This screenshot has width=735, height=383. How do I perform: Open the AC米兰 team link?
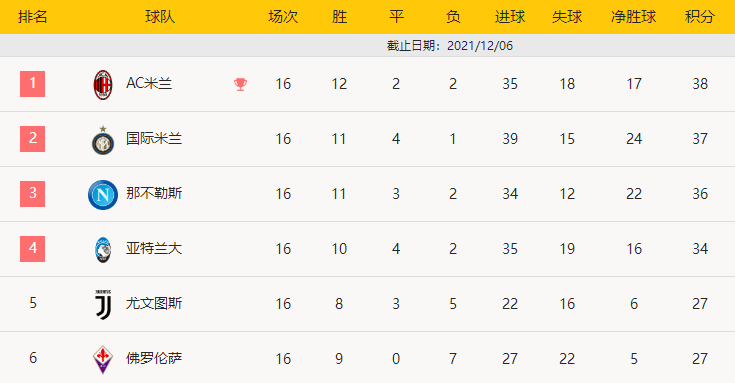pos(149,83)
